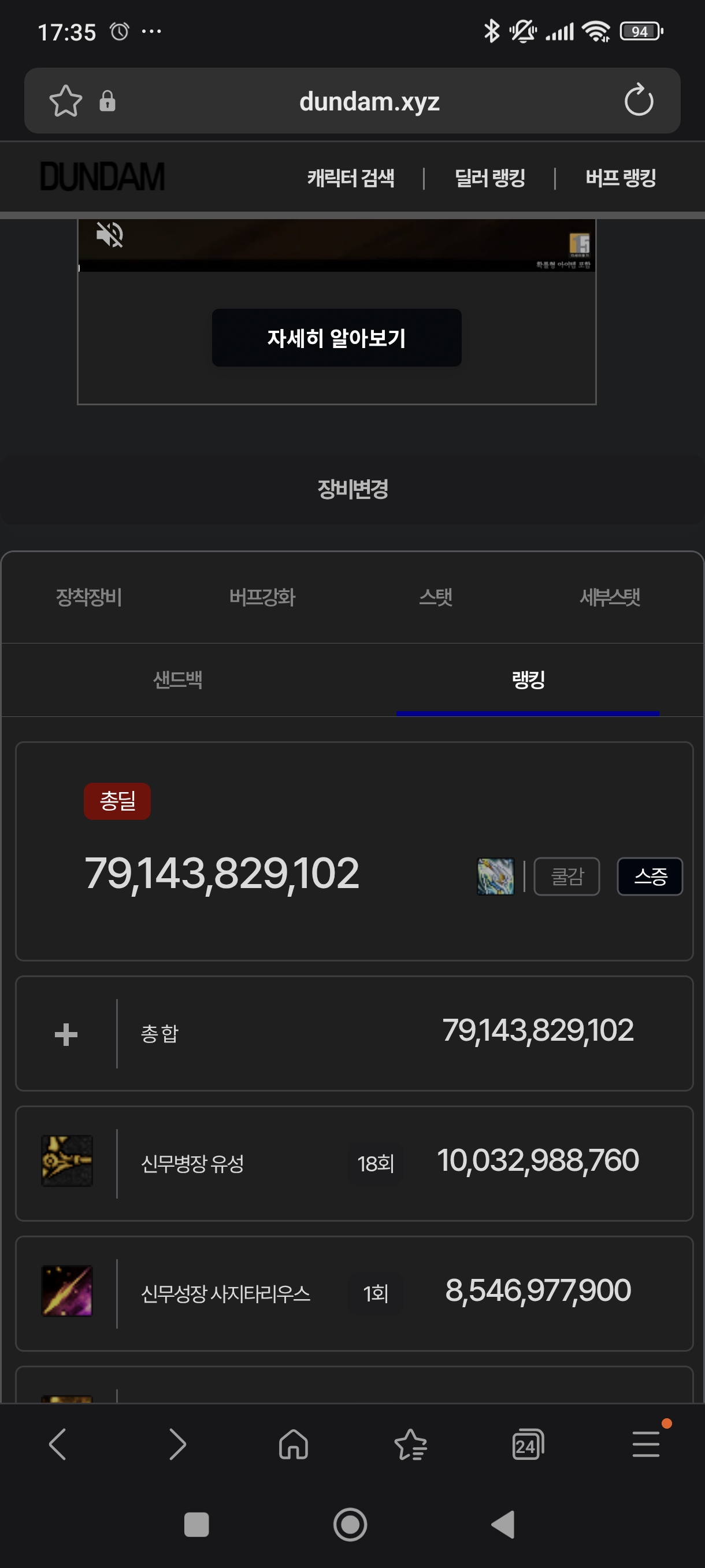Viewport: 705px width, 1568px height.
Task: Go forward with the browser forward arrow
Action: pos(177,1444)
